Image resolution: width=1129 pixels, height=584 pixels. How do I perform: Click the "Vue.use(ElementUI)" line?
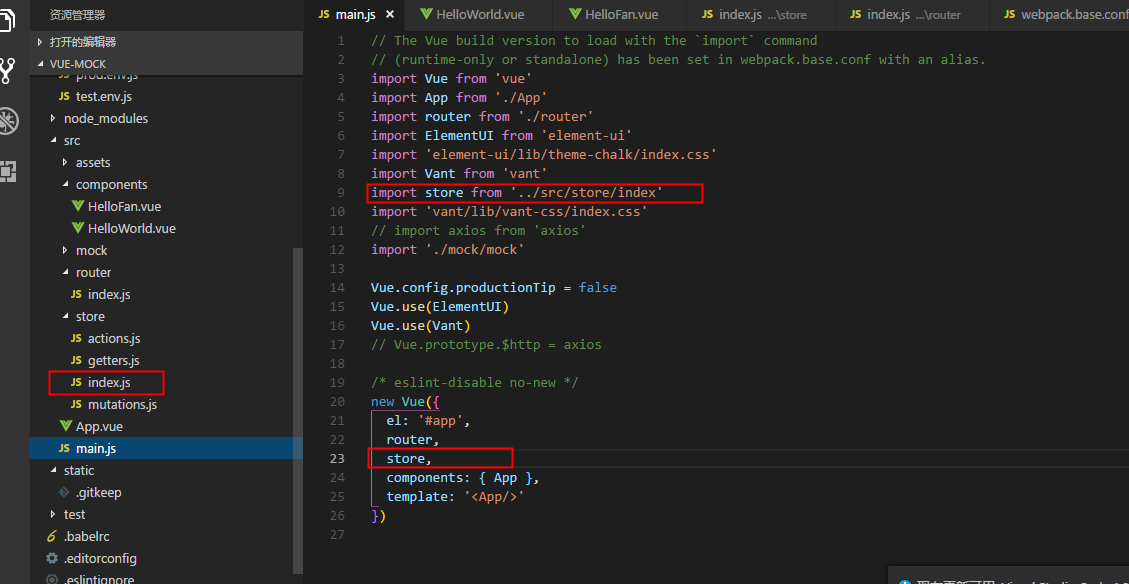pyautogui.click(x=440, y=307)
